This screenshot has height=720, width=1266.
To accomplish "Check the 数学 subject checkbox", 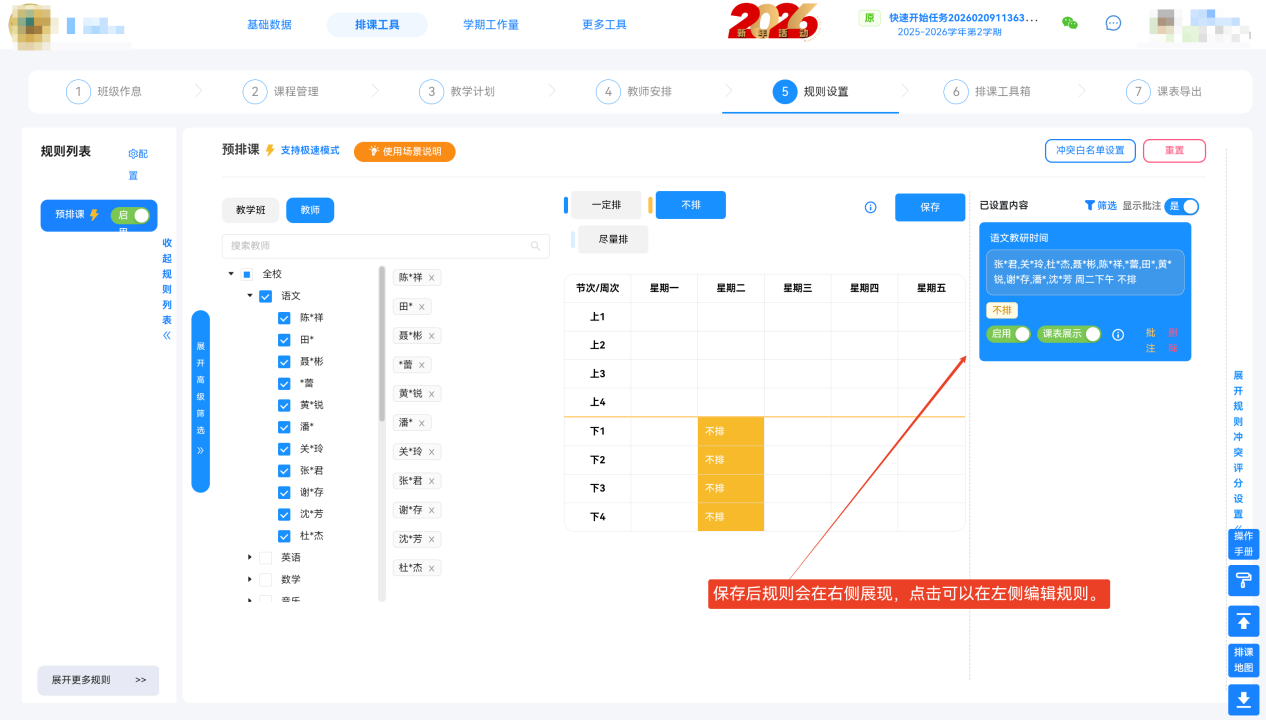I will tap(266, 579).
